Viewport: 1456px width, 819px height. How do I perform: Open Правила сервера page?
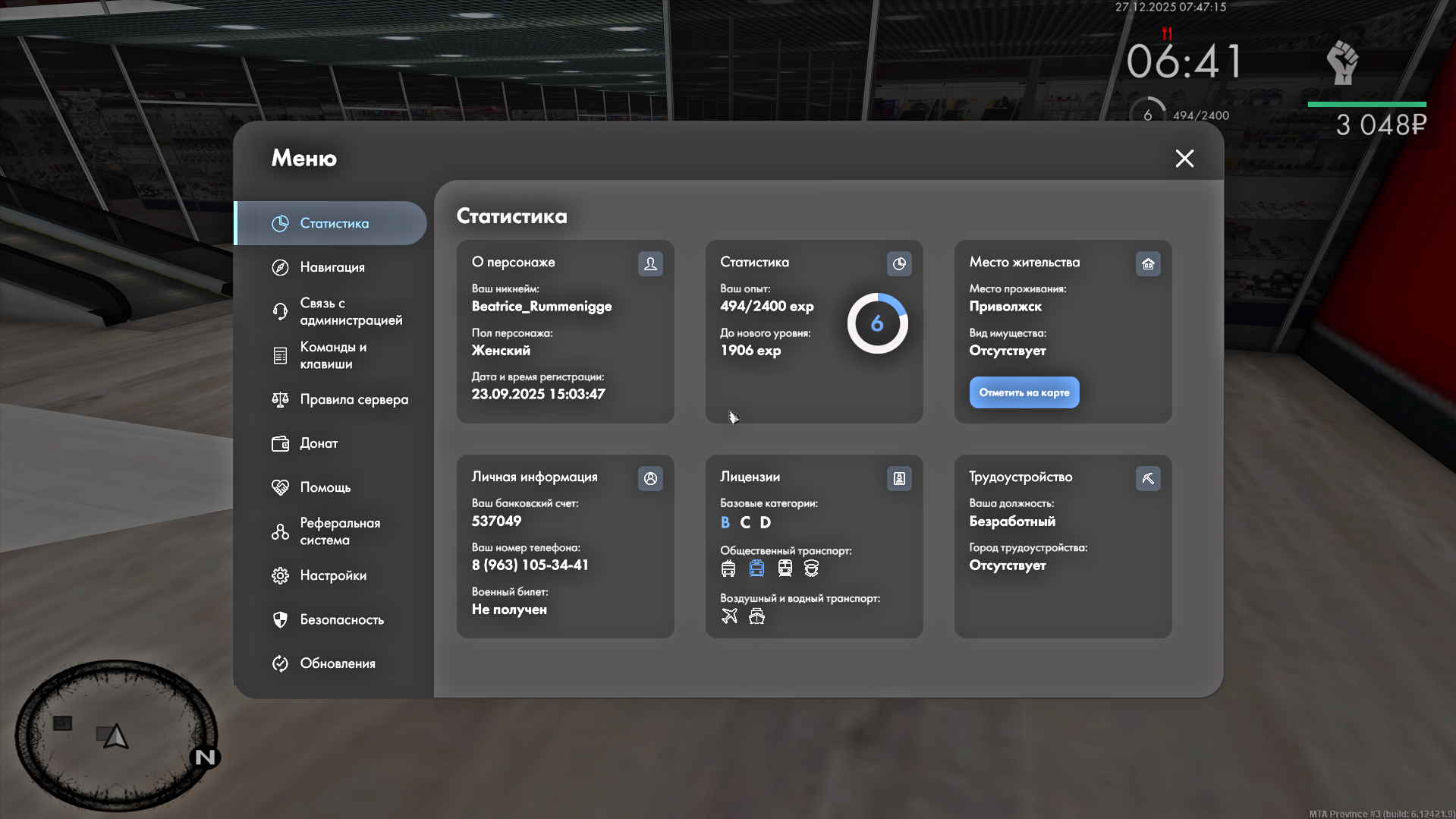point(353,399)
